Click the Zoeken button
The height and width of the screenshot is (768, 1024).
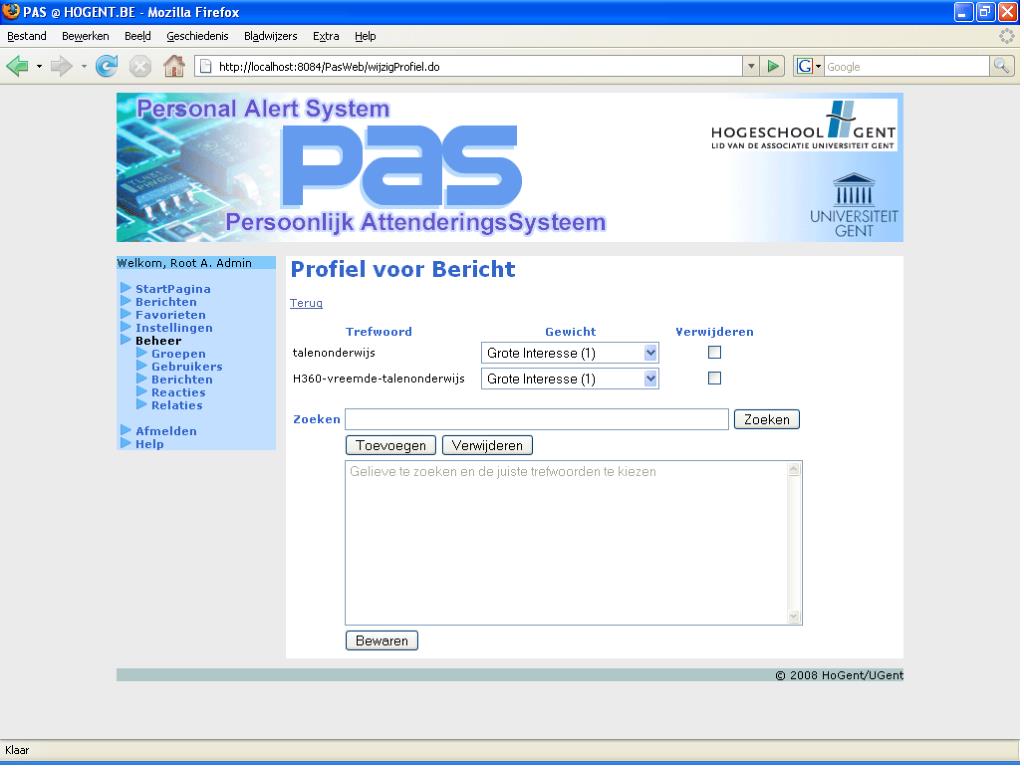pos(767,419)
